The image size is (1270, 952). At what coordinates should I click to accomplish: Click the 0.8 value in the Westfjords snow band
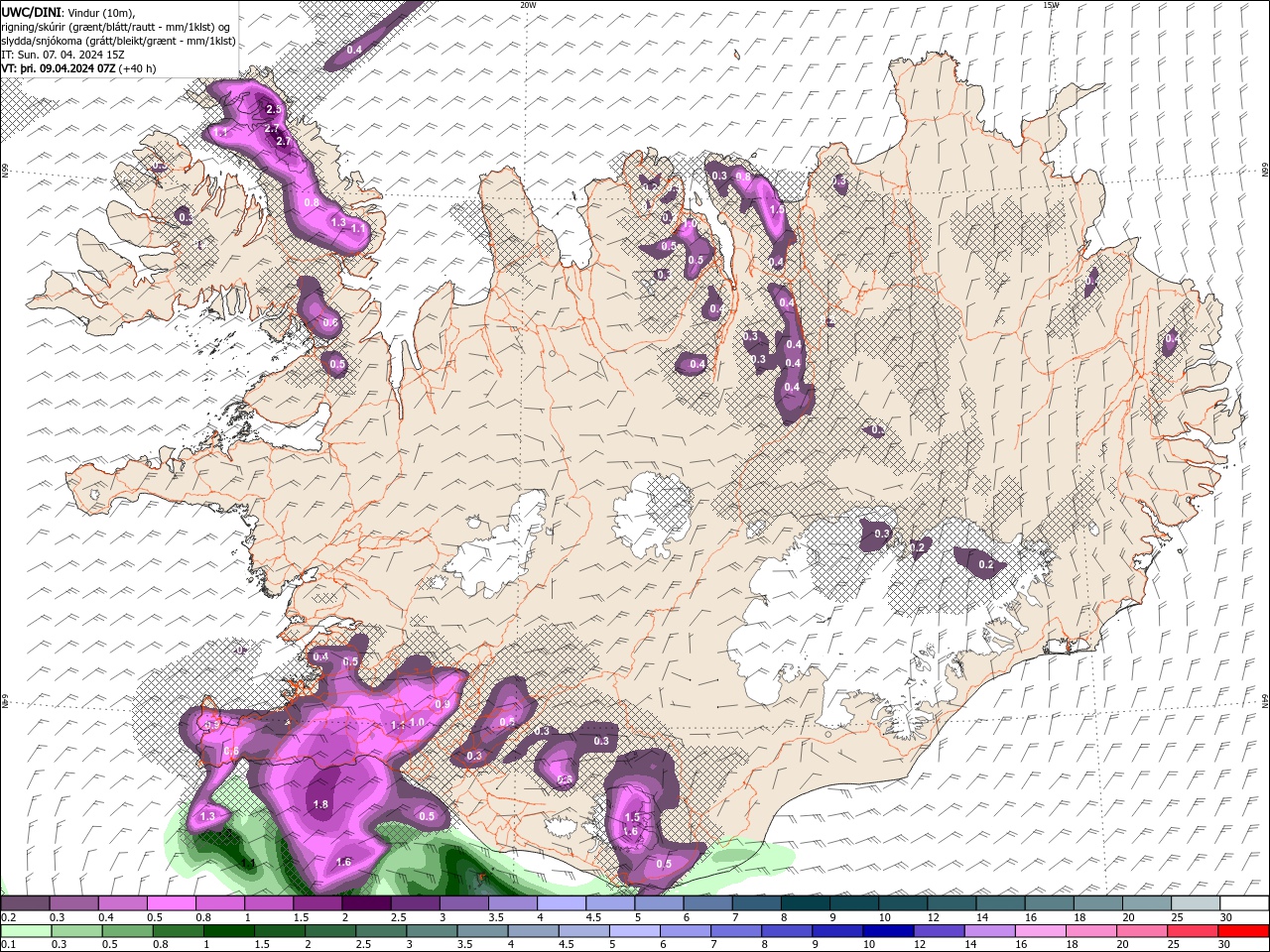[x=312, y=202]
